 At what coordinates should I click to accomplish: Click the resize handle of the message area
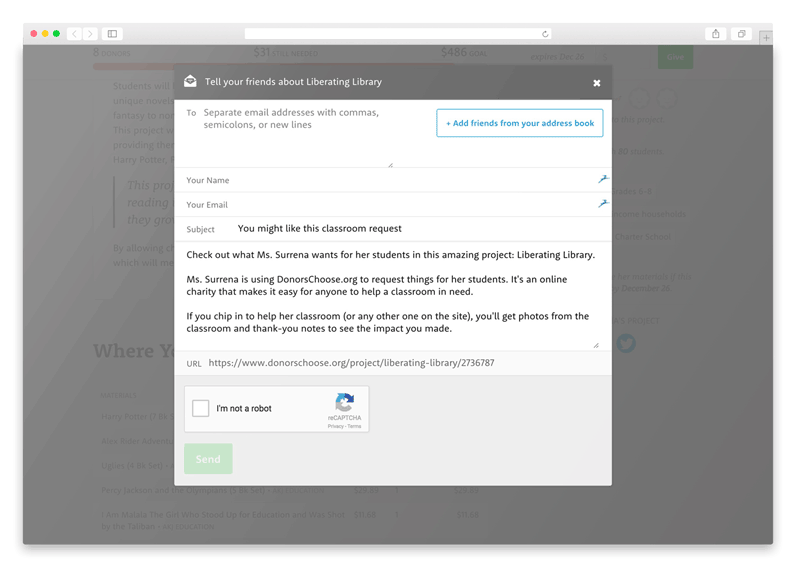coord(596,345)
